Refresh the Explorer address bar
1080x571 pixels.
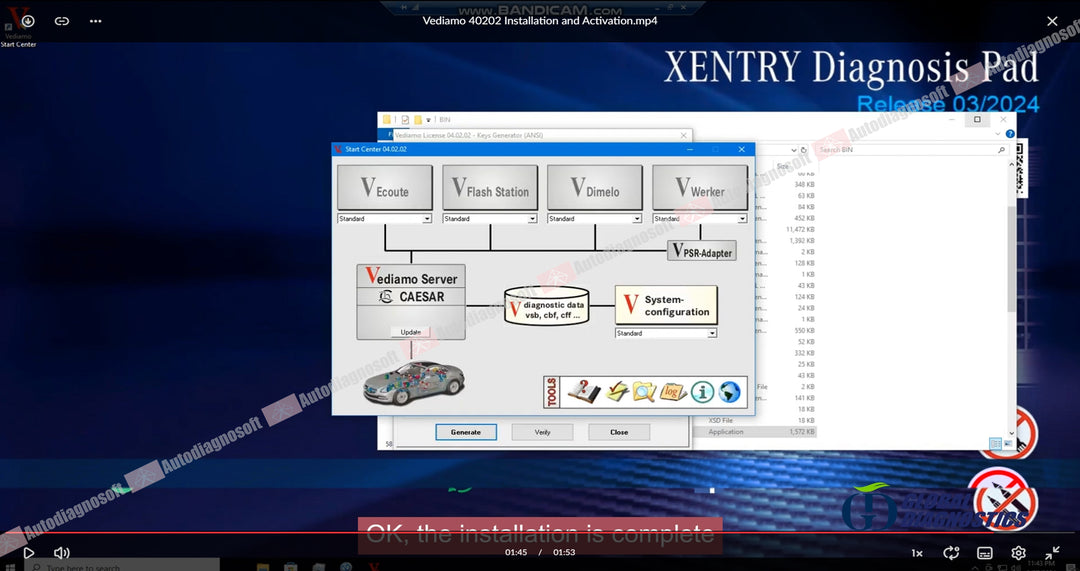[804, 149]
